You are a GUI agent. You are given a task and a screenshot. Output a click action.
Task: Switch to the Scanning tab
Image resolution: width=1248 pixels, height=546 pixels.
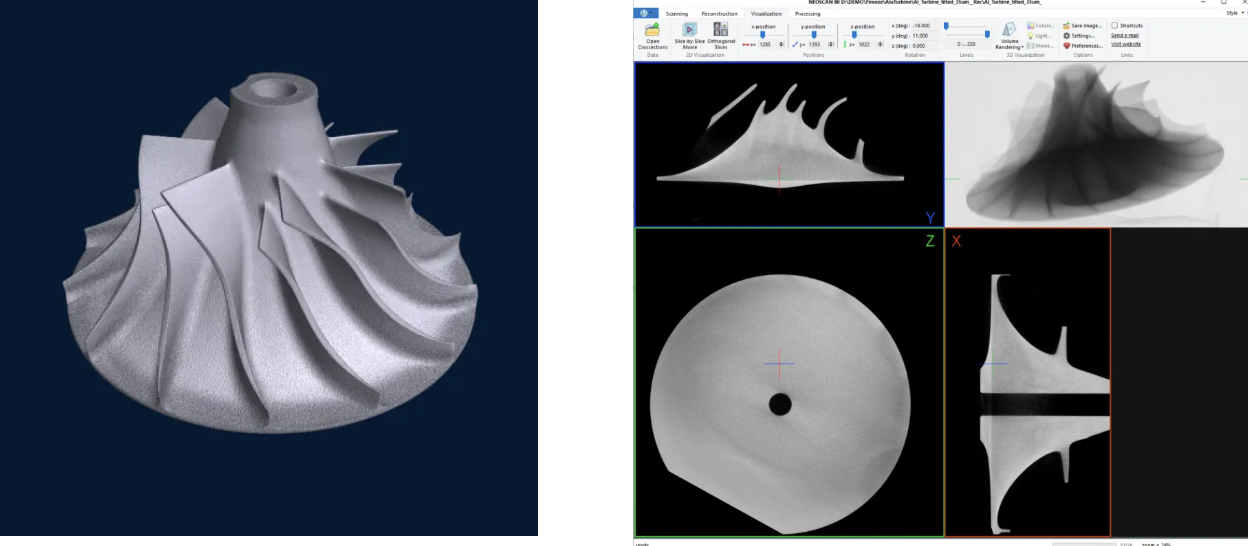click(x=677, y=14)
